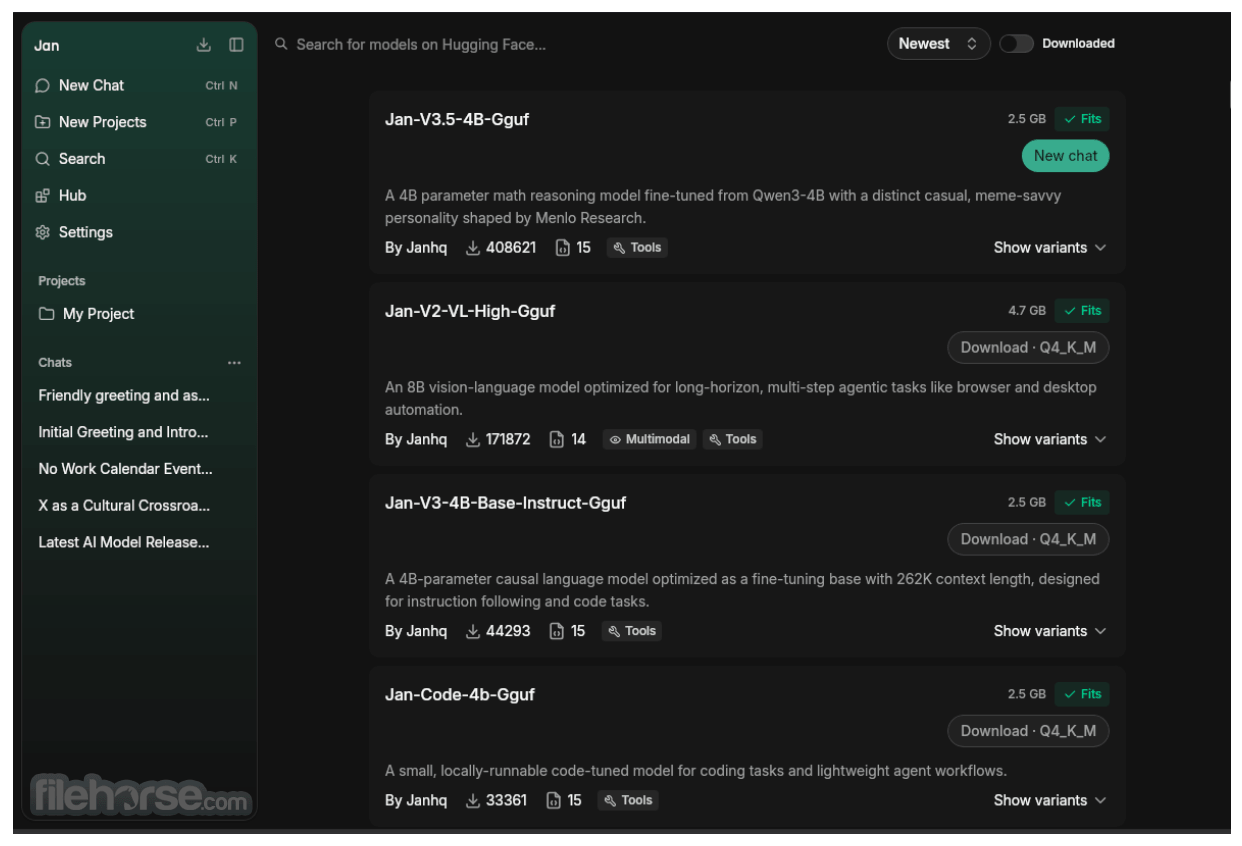Click the file count icon beside 14

coord(557,440)
